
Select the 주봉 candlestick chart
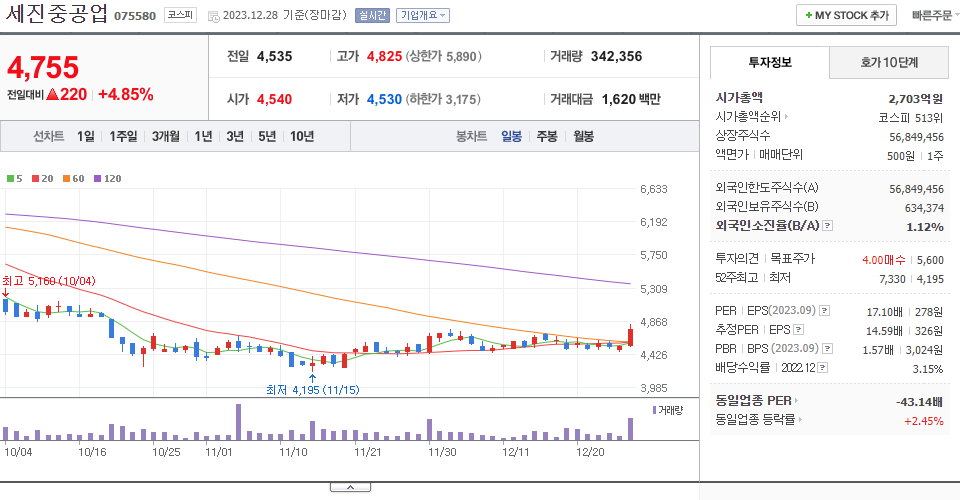pyautogui.click(x=547, y=136)
